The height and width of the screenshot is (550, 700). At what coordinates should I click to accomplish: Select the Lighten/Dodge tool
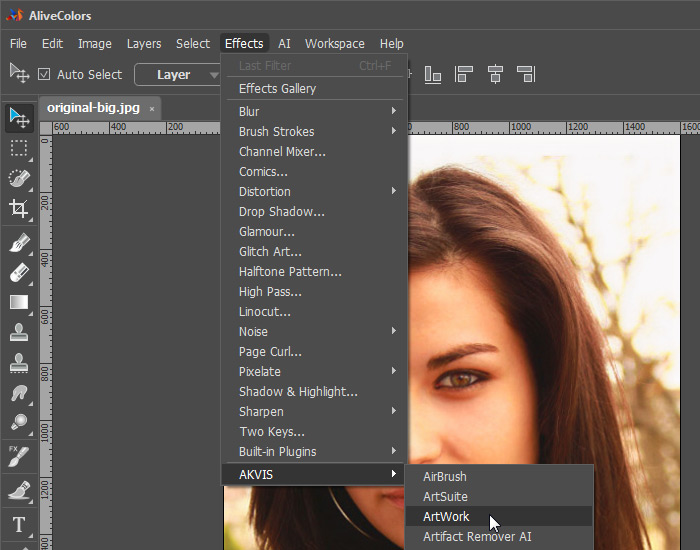(19, 422)
